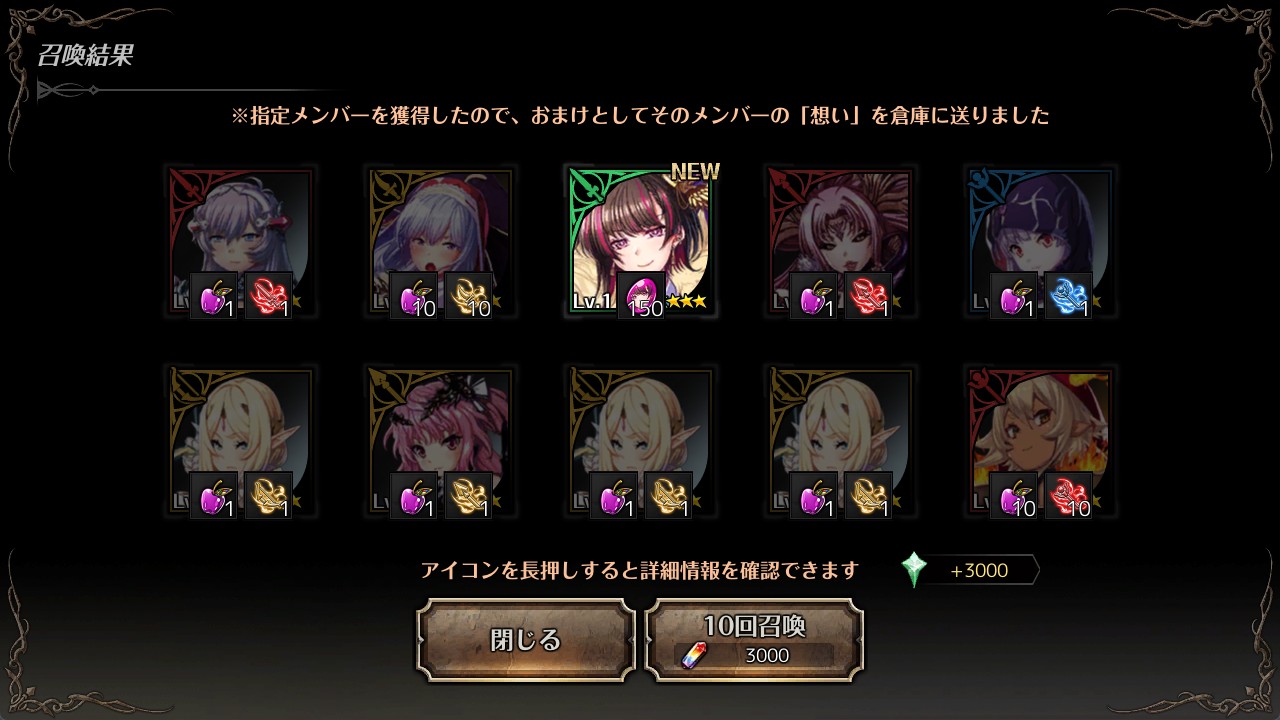
Task: Tap the green gem +3000 counter
Action: (x=968, y=570)
